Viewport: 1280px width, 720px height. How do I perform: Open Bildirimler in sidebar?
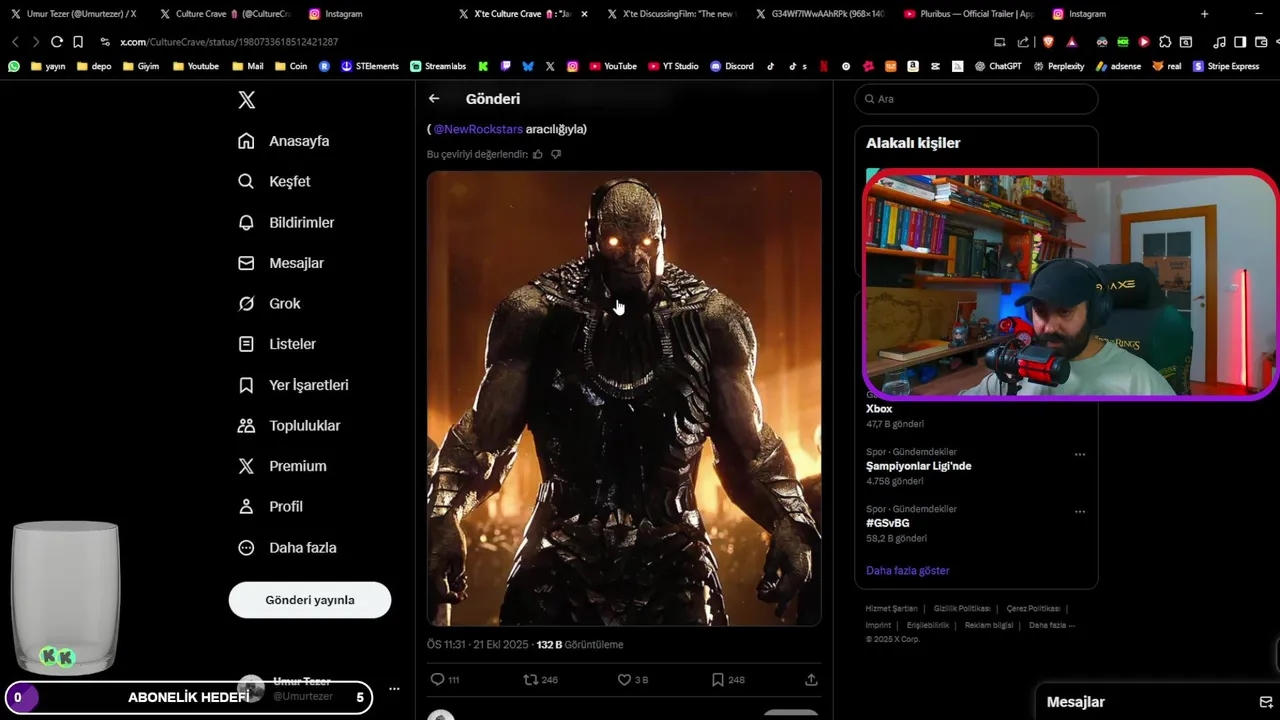pyautogui.click(x=286, y=222)
